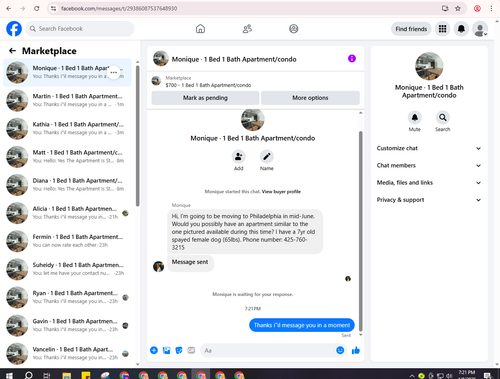The image size is (500, 379).
Task: Open View buyer profile link
Action: tap(281, 192)
